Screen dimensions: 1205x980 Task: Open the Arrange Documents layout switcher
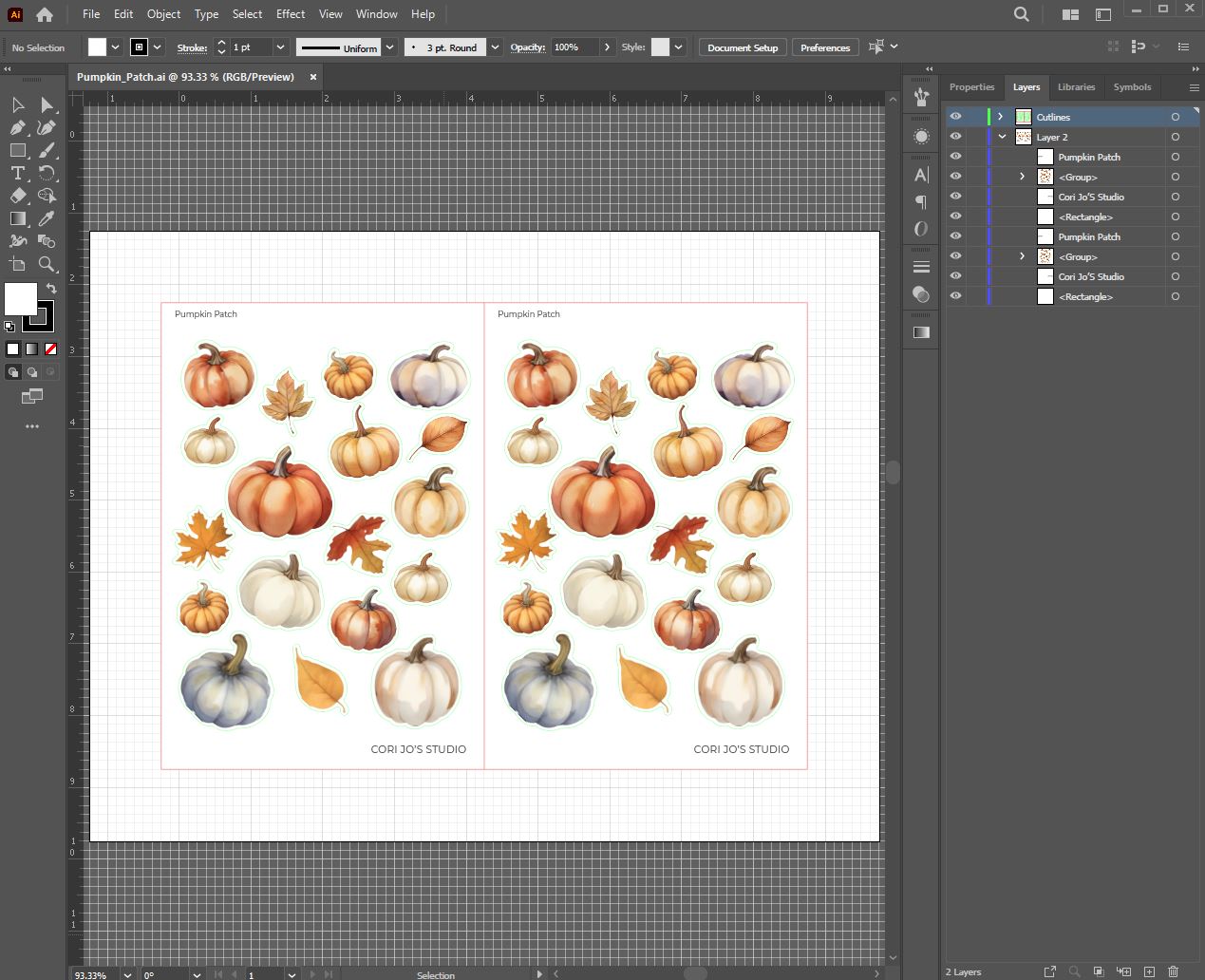(1070, 14)
